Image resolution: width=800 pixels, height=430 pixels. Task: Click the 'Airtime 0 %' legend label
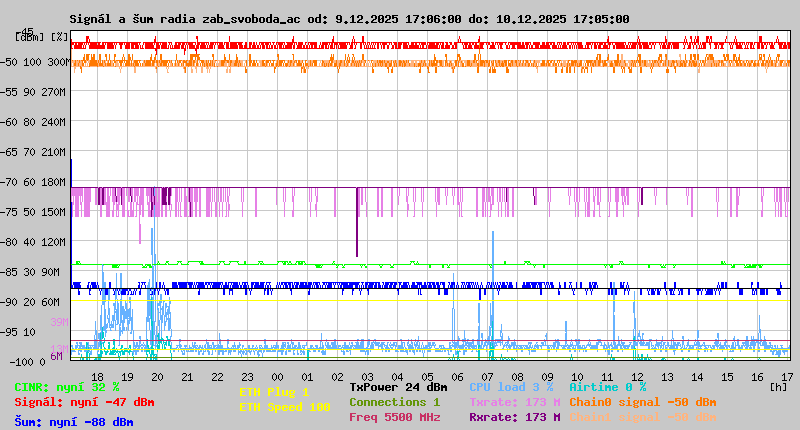tap(608, 388)
